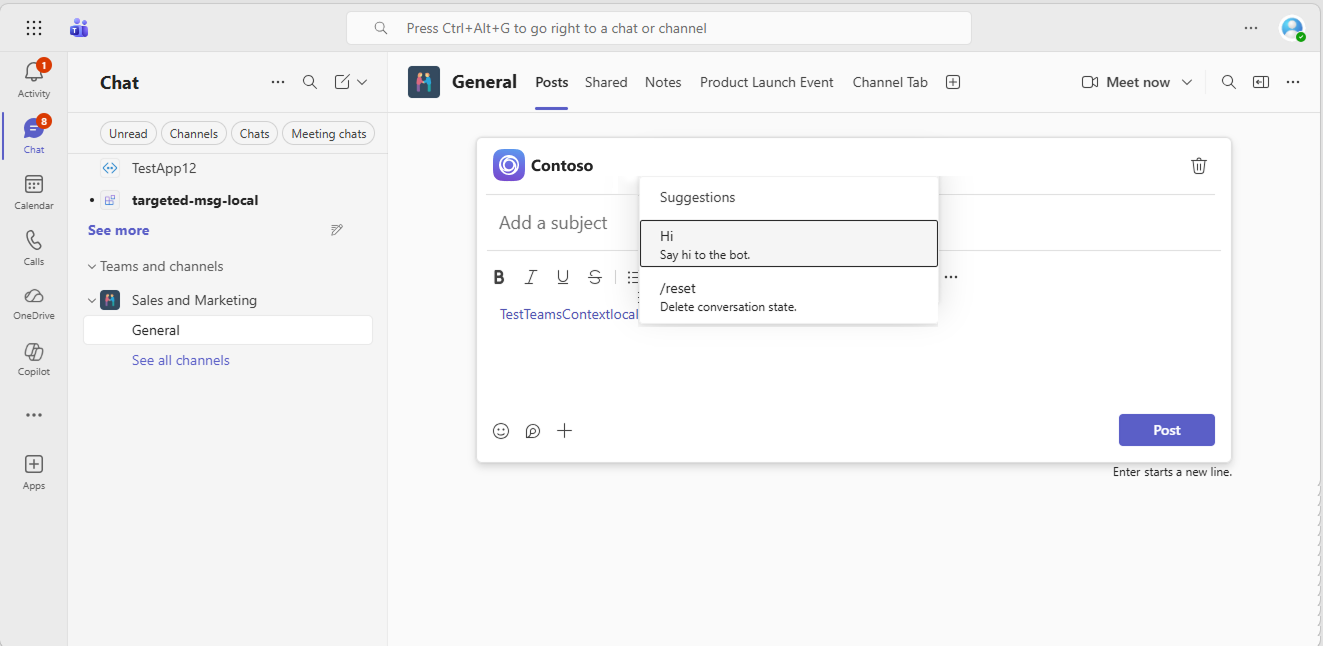Open OneDrive from the app rail

pos(34,303)
